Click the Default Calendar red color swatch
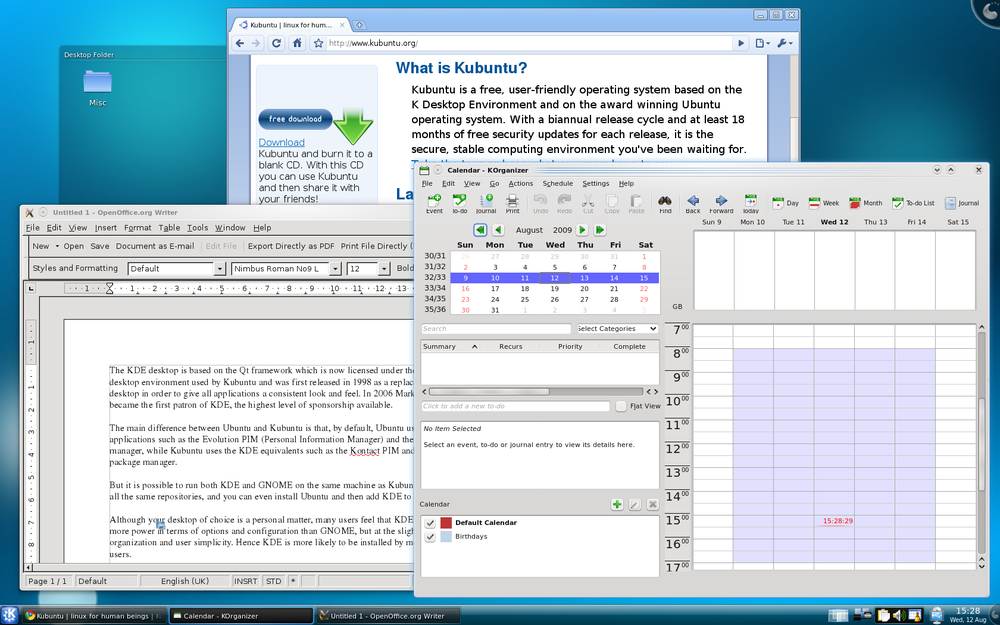 point(445,522)
